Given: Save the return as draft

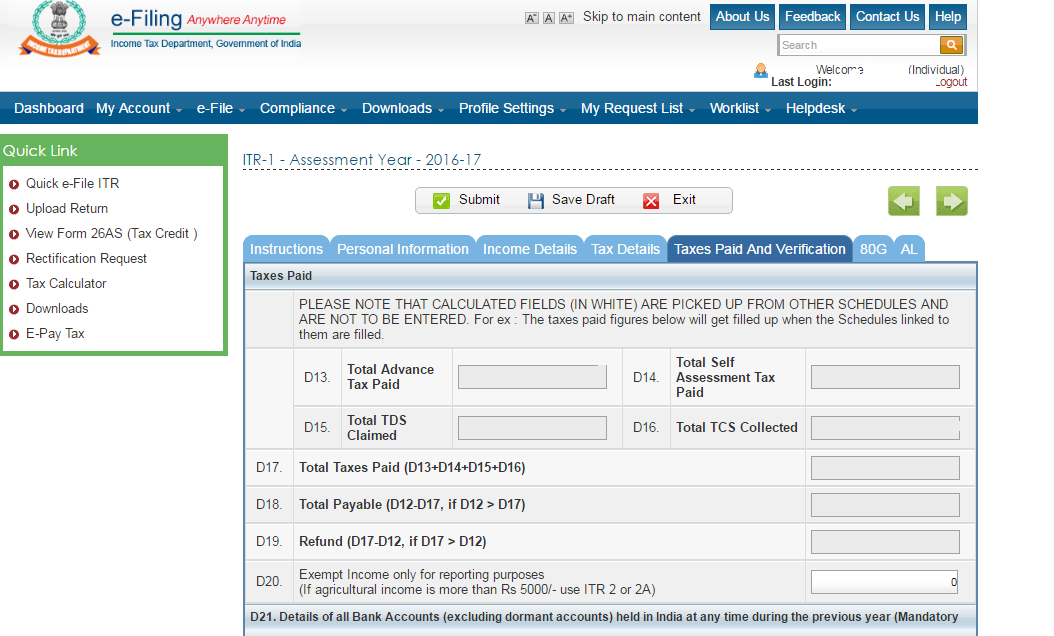Looking at the screenshot, I should coord(571,200).
